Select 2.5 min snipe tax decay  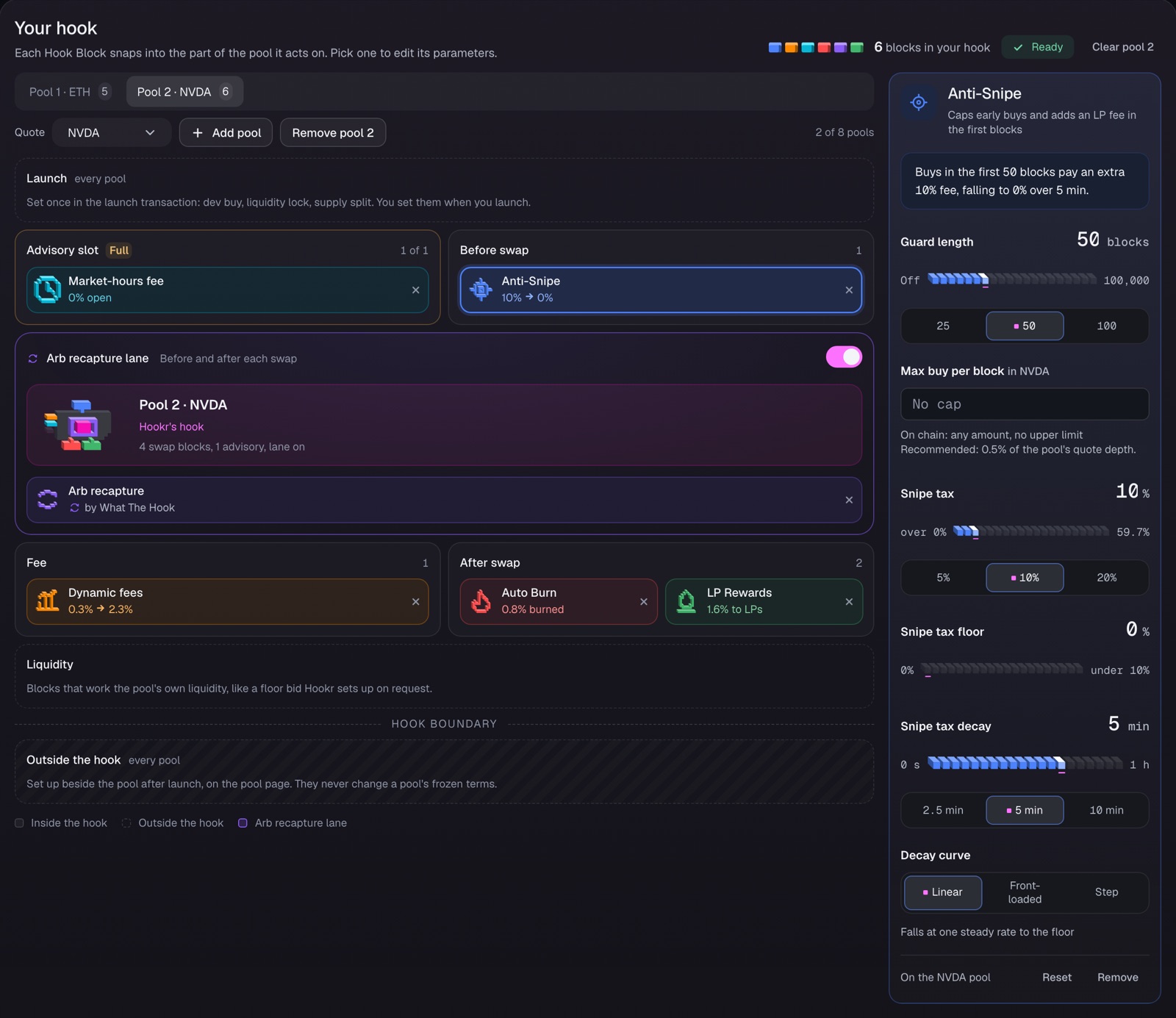pyautogui.click(x=943, y=810)
